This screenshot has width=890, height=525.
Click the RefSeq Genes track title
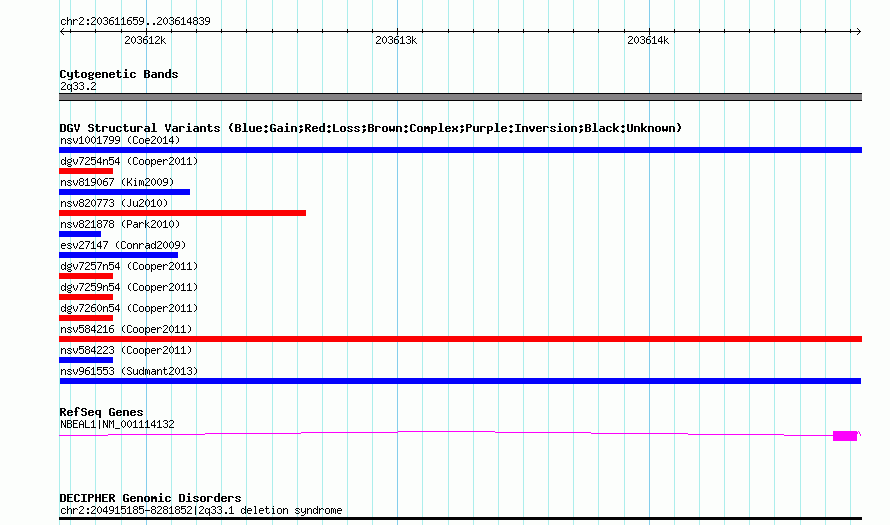pyautogui.click(x=101, y=412)
